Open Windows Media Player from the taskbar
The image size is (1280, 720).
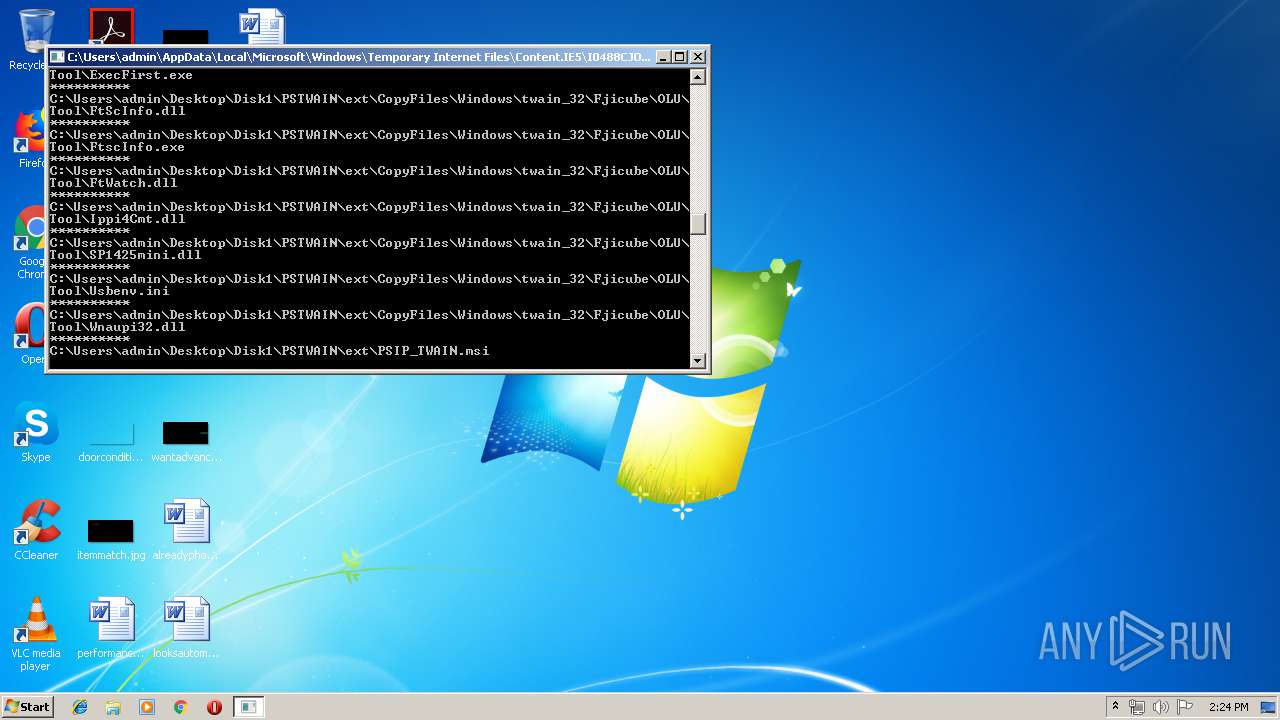(x=147, y=707)
